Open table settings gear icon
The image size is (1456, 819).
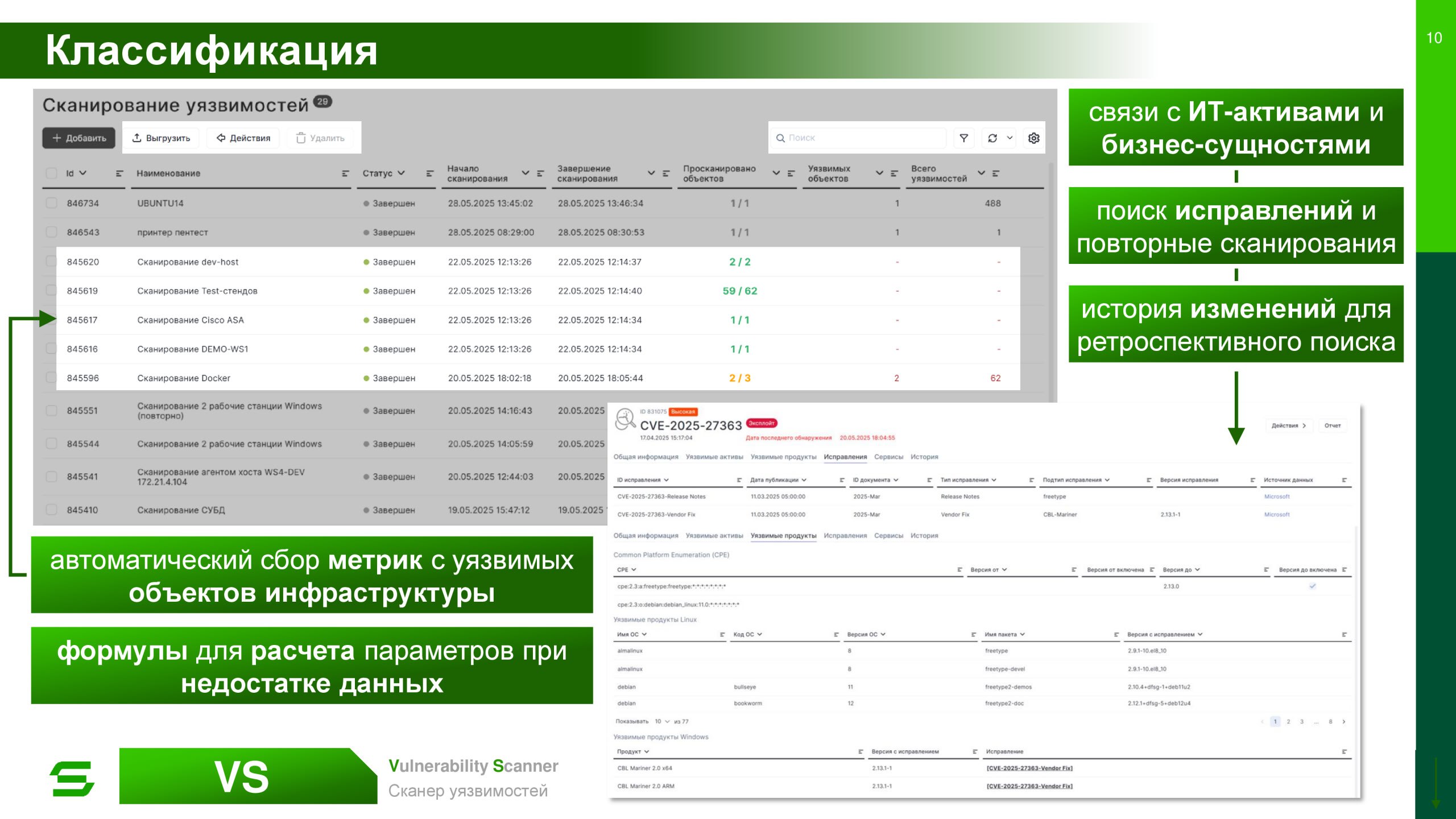[1033, 138]
